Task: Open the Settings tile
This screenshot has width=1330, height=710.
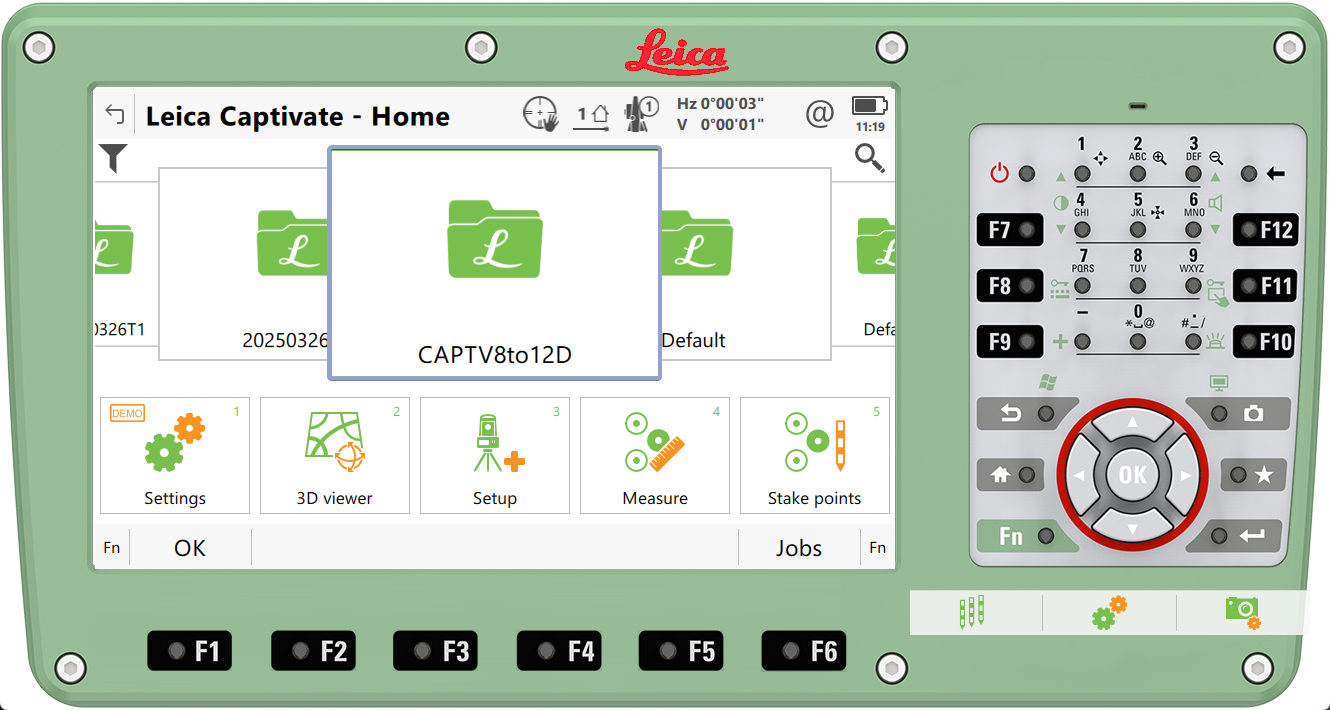Action: pos(175,455)
